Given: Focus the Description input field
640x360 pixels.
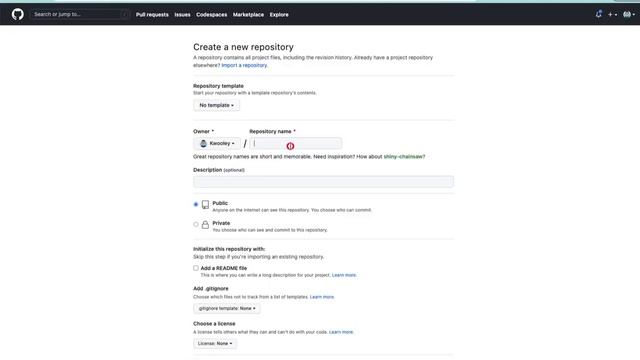Looking at the screenshot, I should (x=323, y=182).
